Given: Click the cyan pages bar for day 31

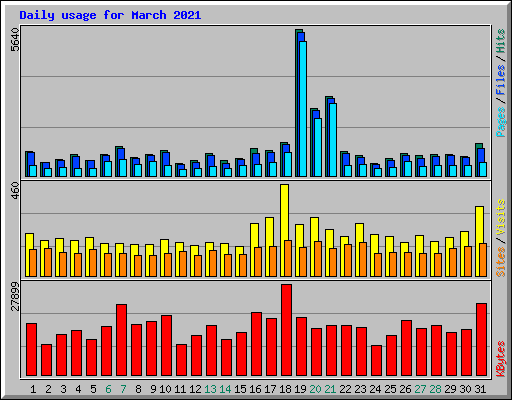Looking at the screenshot, I should [x=483, y=169].
